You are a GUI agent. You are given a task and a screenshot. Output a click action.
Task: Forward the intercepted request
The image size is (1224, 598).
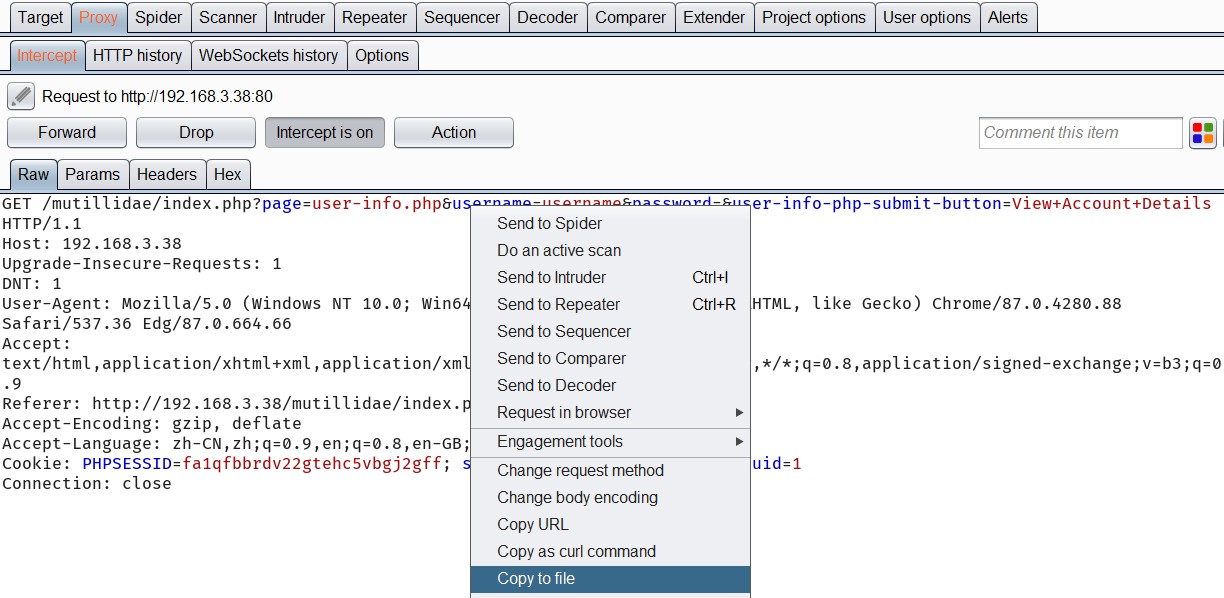[67, 132]
